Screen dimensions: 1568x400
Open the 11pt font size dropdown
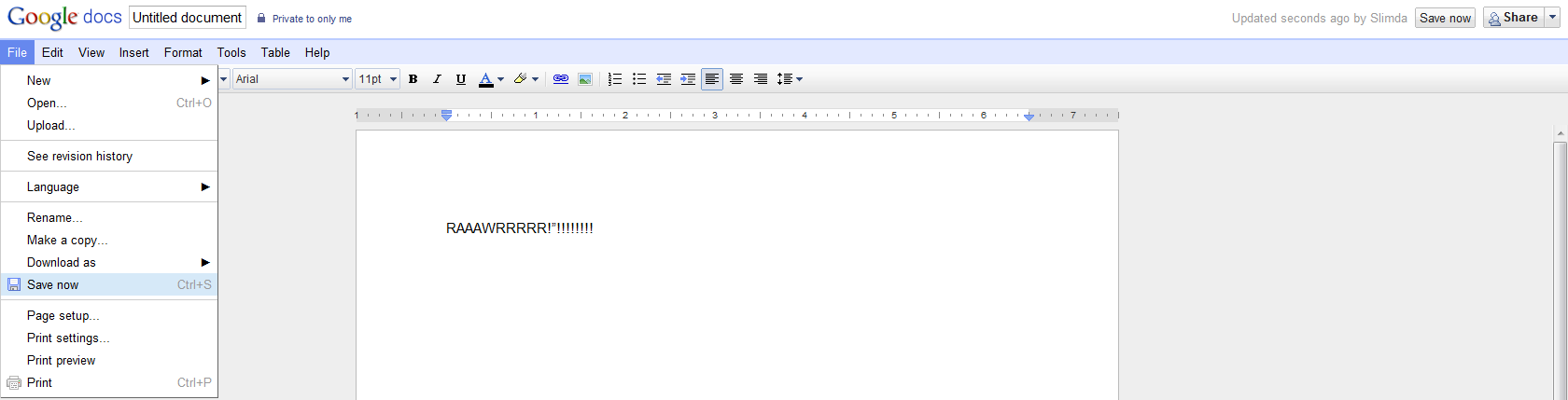378,79
